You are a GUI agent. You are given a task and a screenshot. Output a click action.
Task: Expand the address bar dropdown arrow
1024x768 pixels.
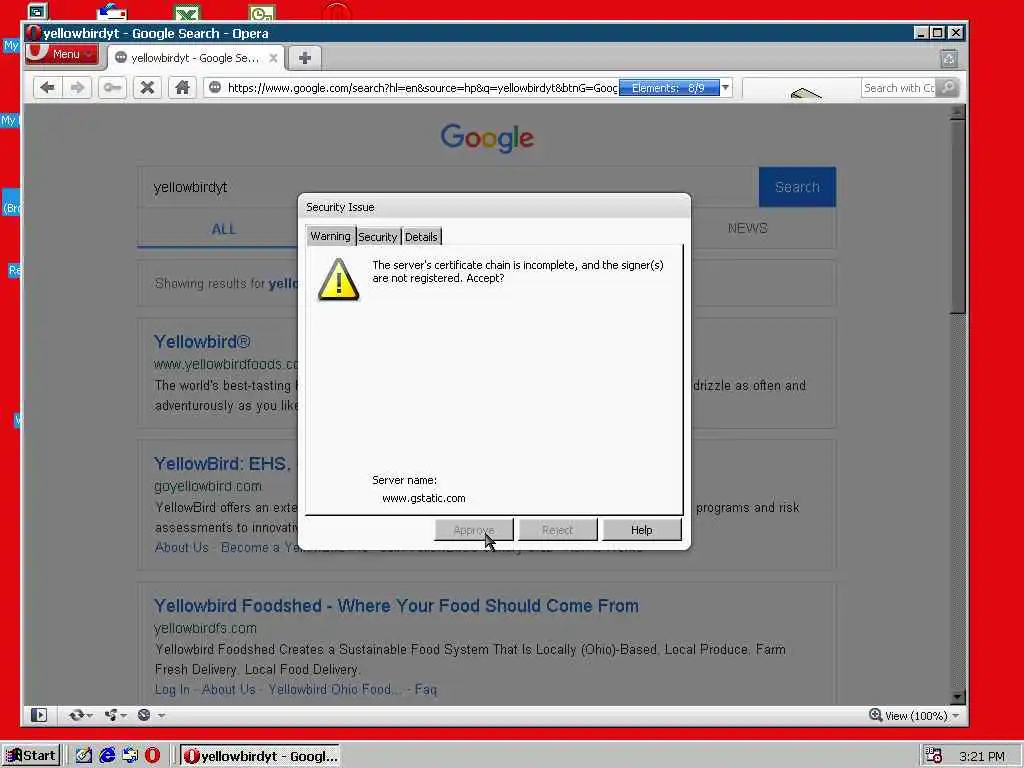(726, 88)
